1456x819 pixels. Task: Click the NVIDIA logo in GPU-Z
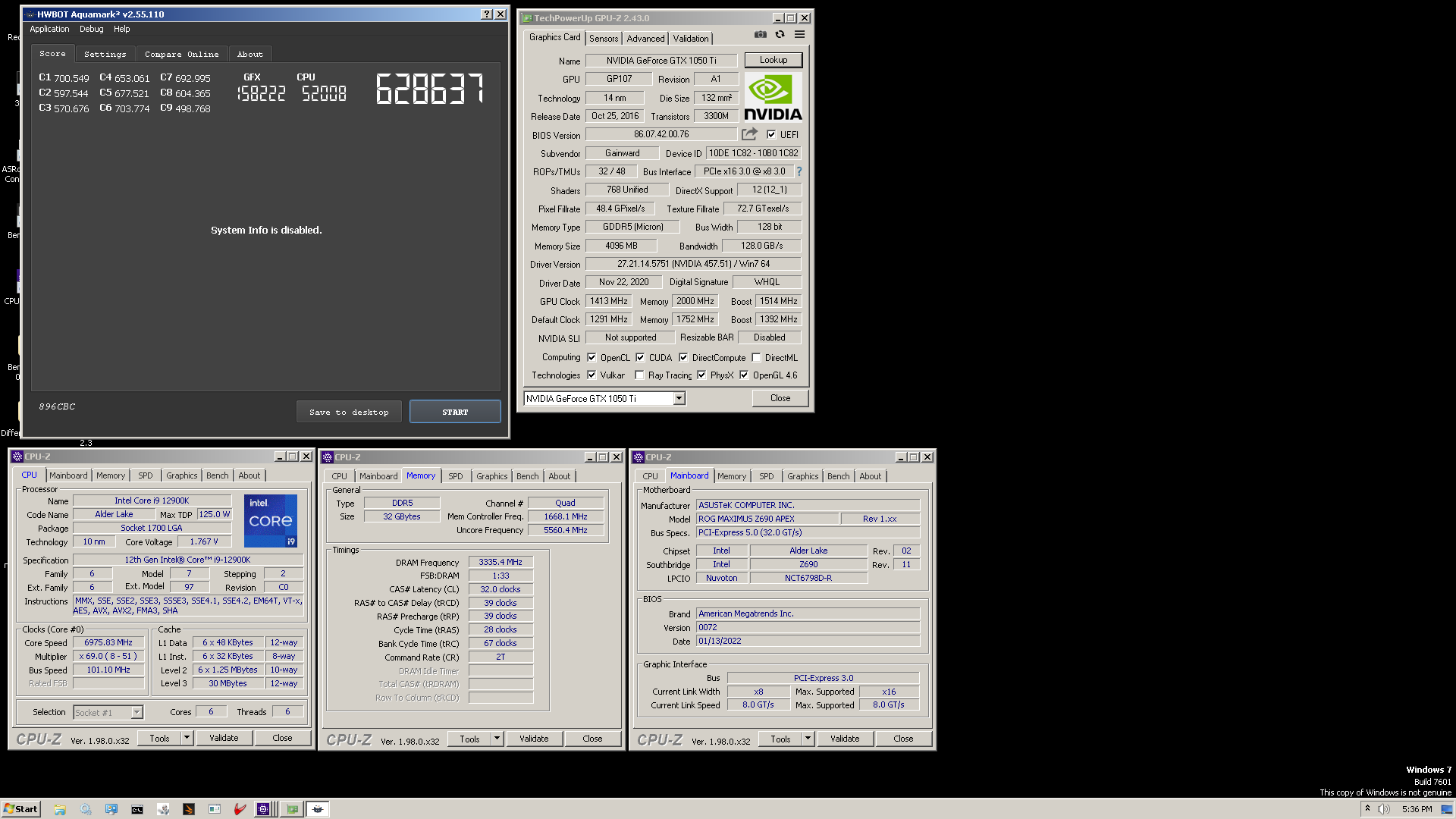(773, 97)
